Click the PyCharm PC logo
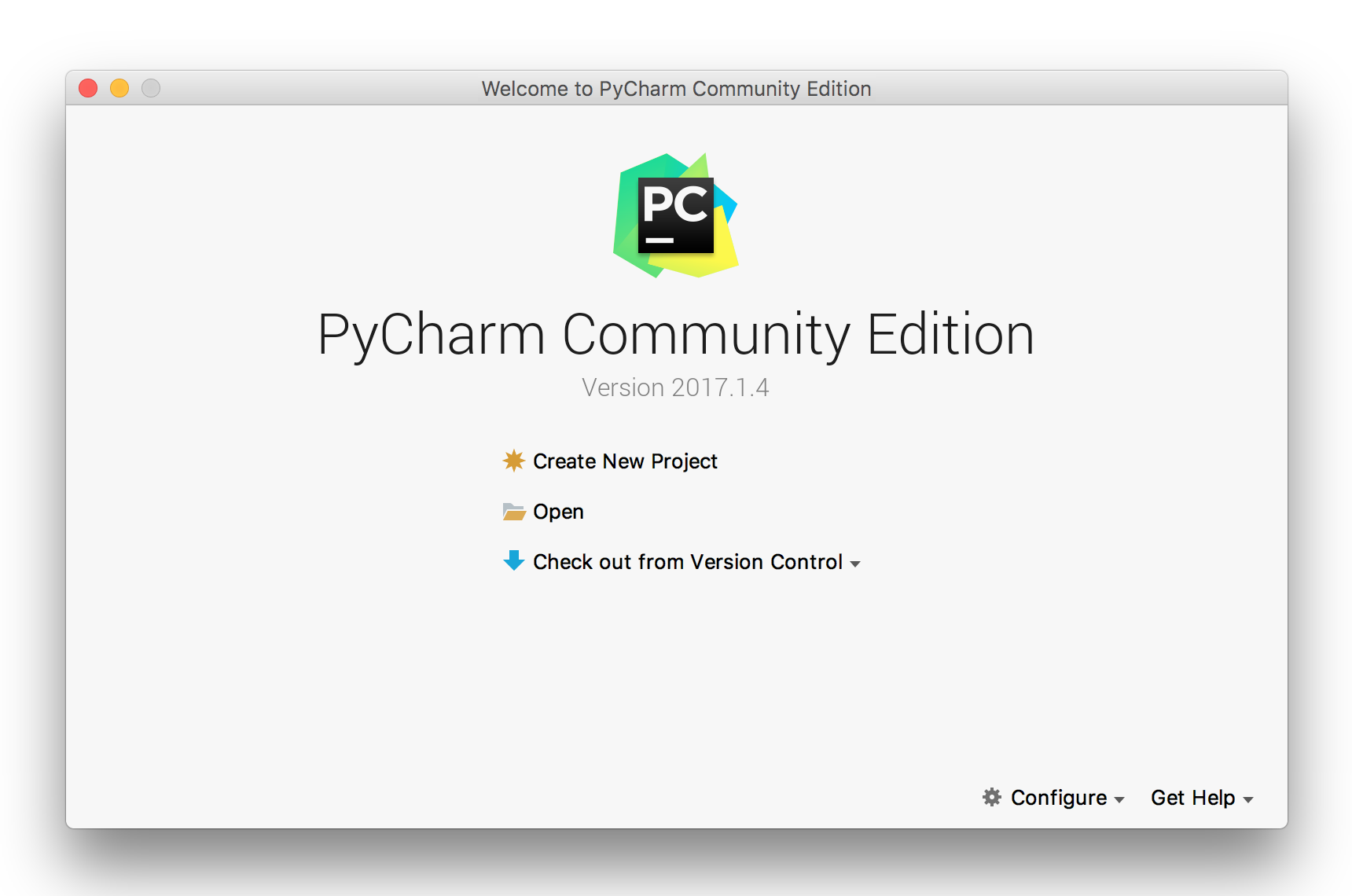The width and height of the screenshot is (1352, 896). click(676, 215)
